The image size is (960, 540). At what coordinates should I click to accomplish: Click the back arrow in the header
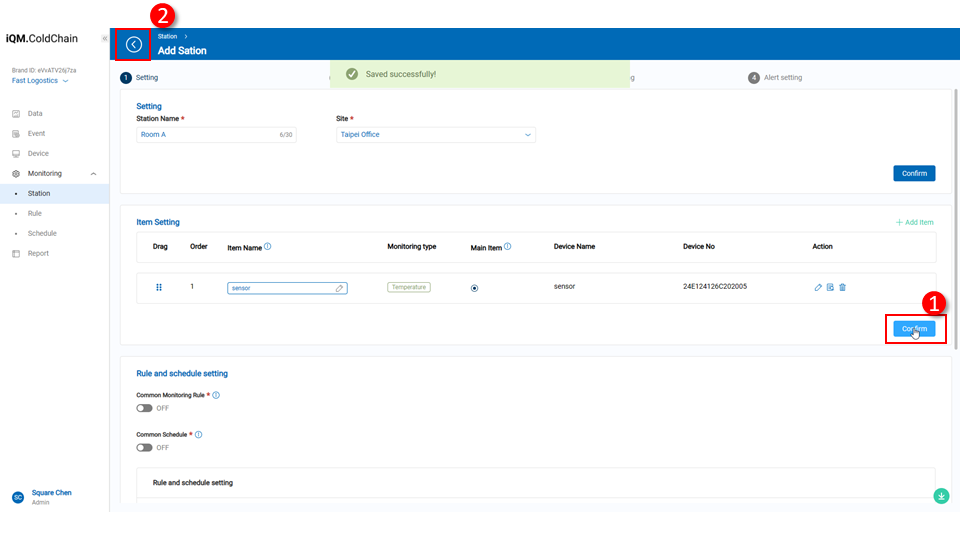134,44
